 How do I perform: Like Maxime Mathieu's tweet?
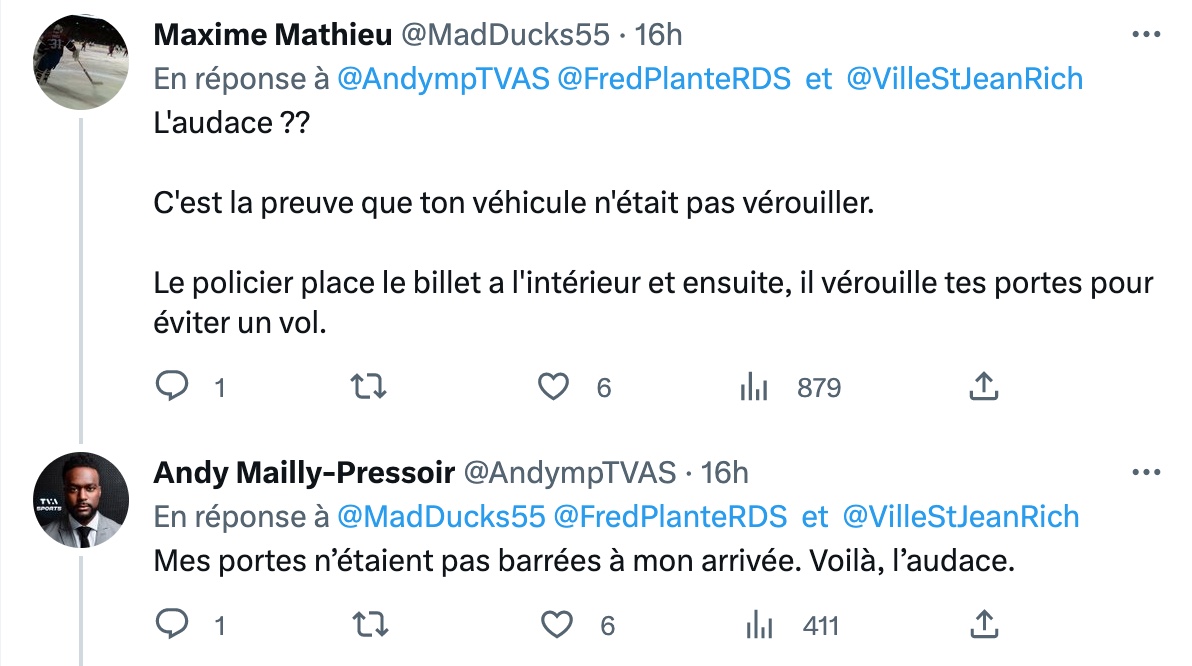tap(553, 387)
